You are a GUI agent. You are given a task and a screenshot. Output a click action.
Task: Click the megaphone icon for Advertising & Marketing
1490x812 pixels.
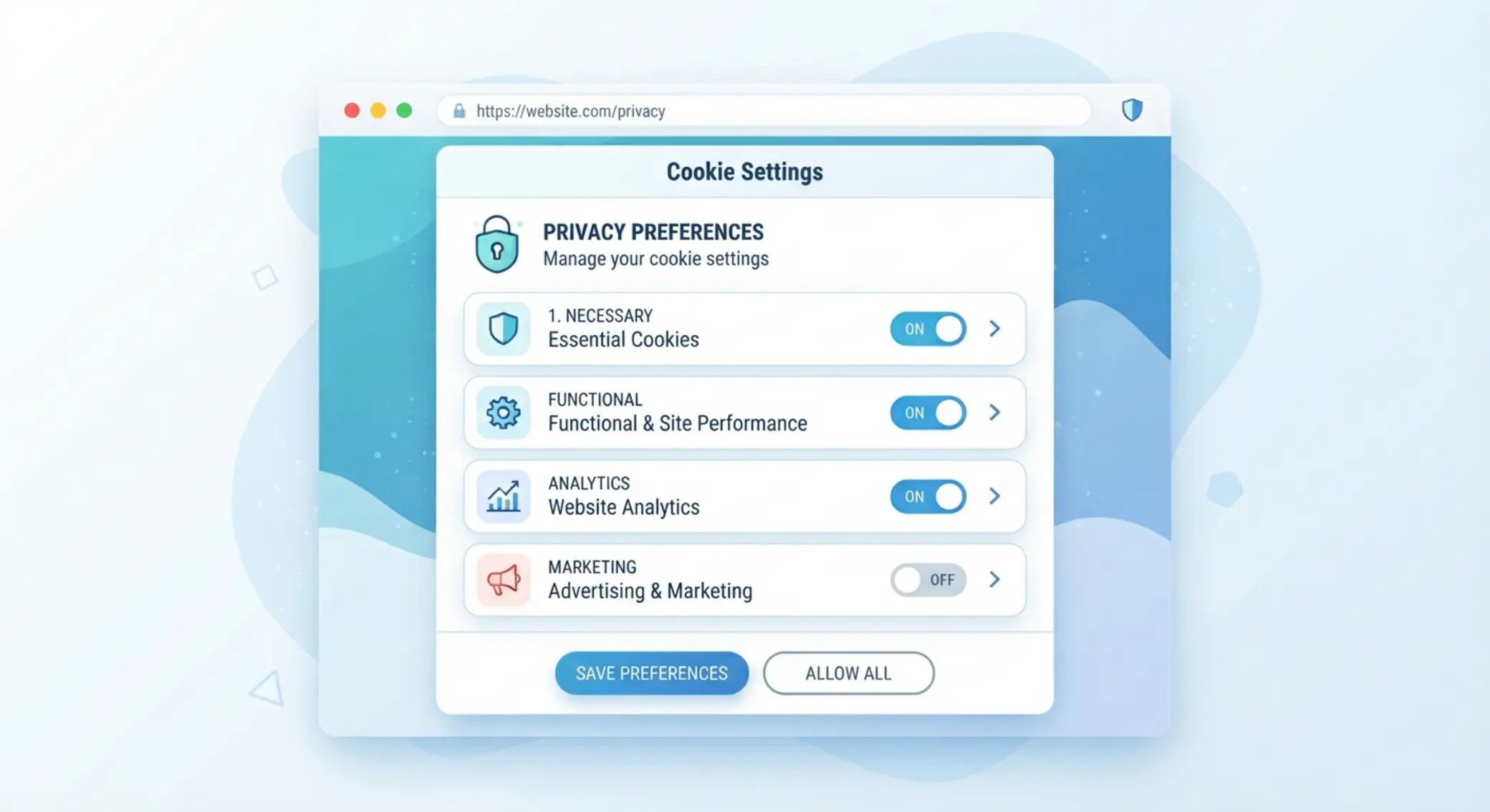pos(503,580)
